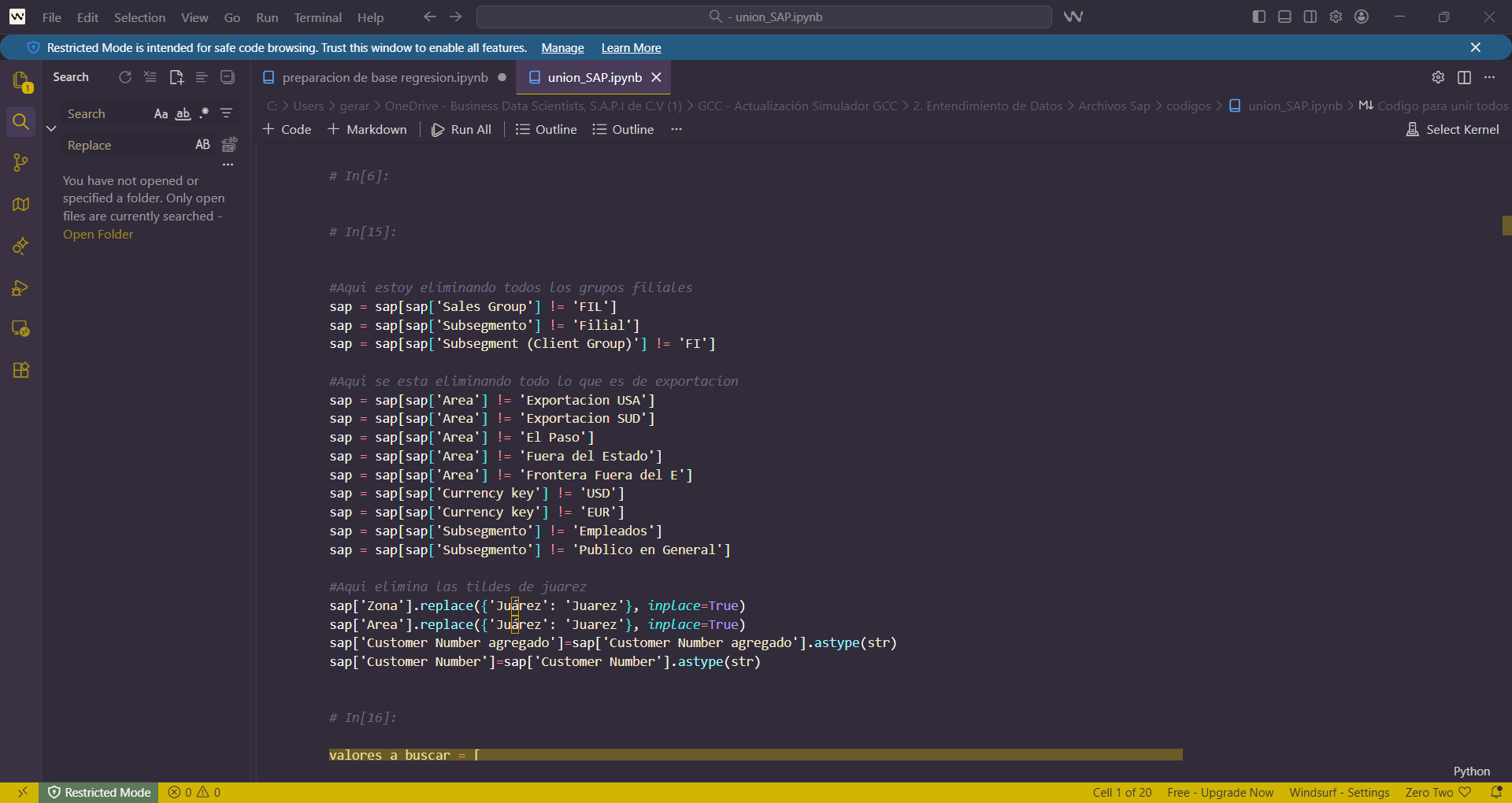Click the Refresh search results icon
The height and width of the screenshot is (803, 1512).
[125, 77]
